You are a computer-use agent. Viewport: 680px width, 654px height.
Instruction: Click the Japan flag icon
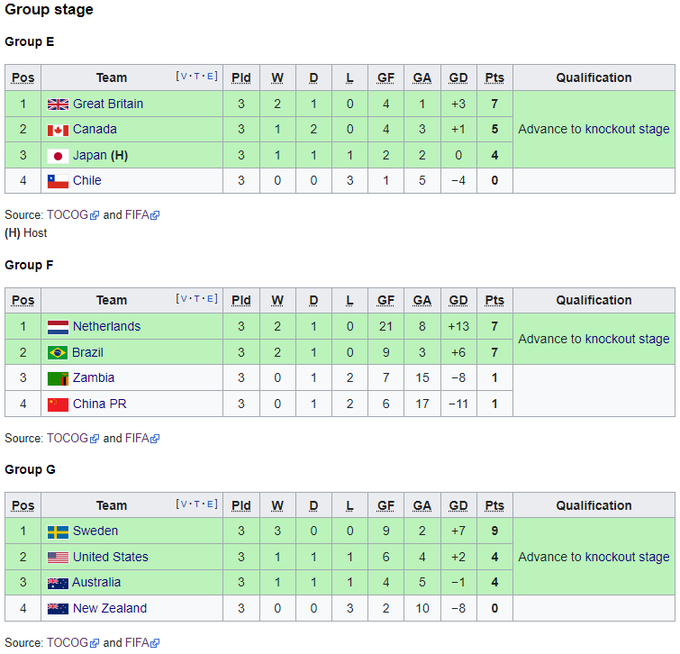pyautogui.click(x=57, y=156)
